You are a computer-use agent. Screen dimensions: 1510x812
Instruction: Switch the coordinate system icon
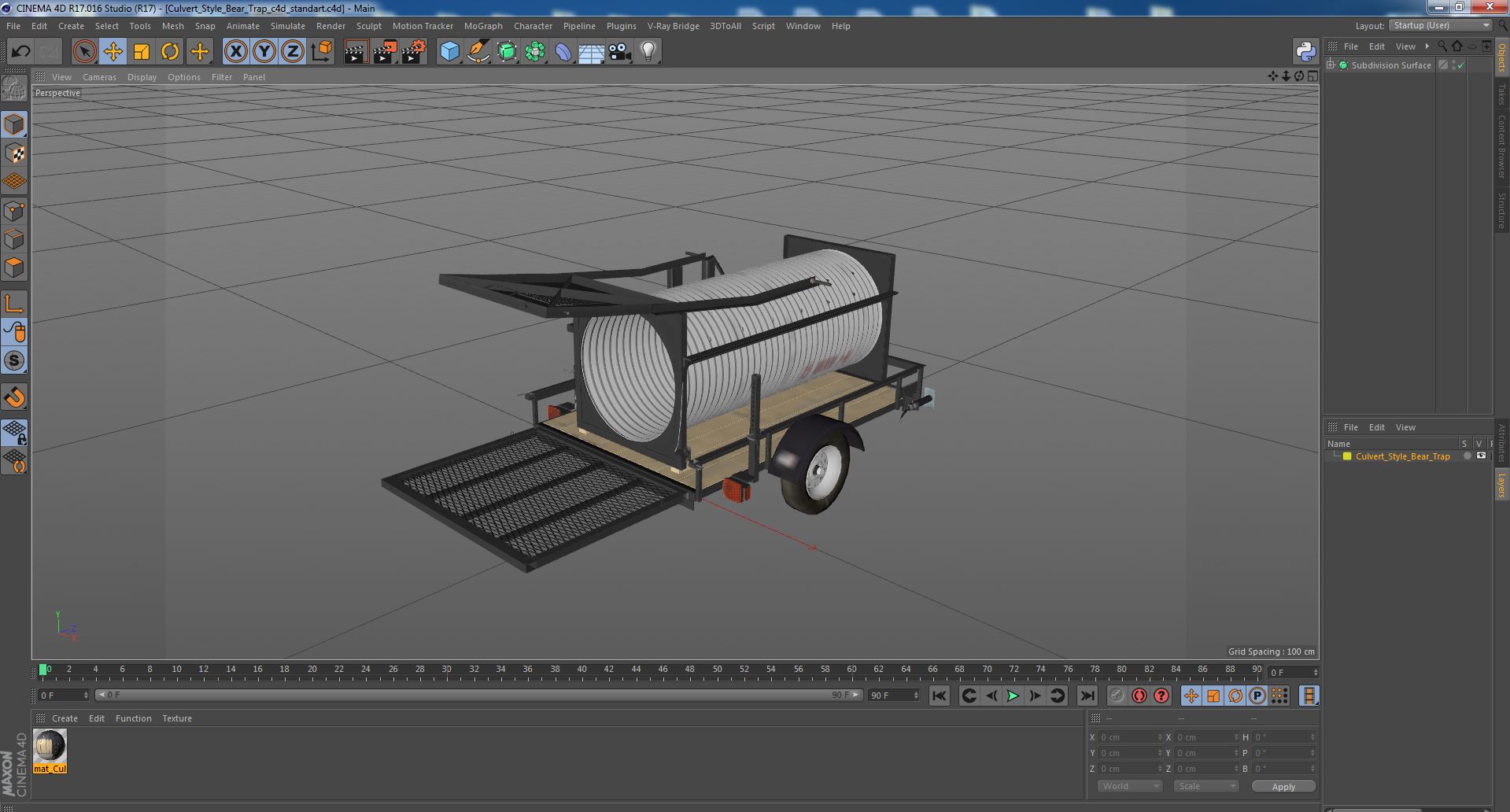point(321,52)
